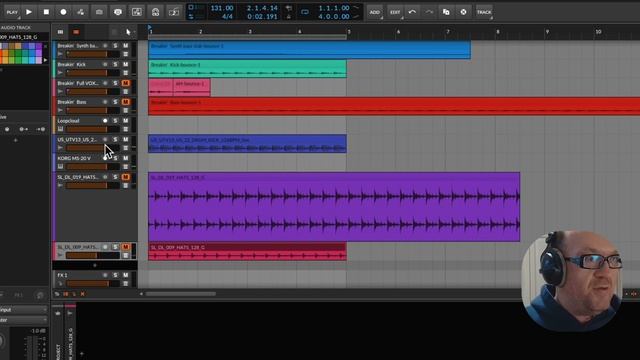Adjust the Loopcloud track volume fader
640x360 pixels.
(x=93, y=129)
